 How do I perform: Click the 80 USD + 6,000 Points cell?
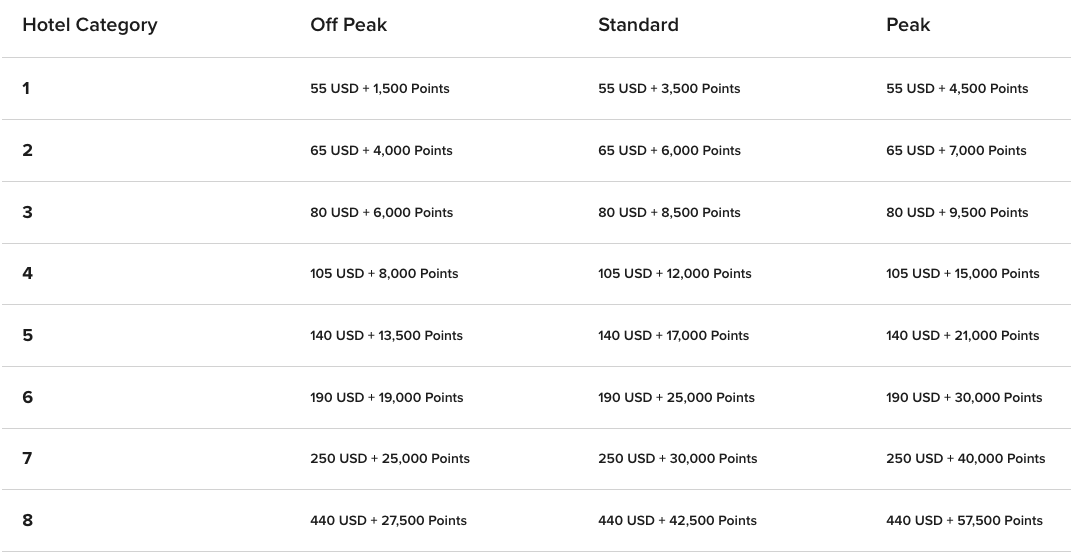(x=381, y=212)
